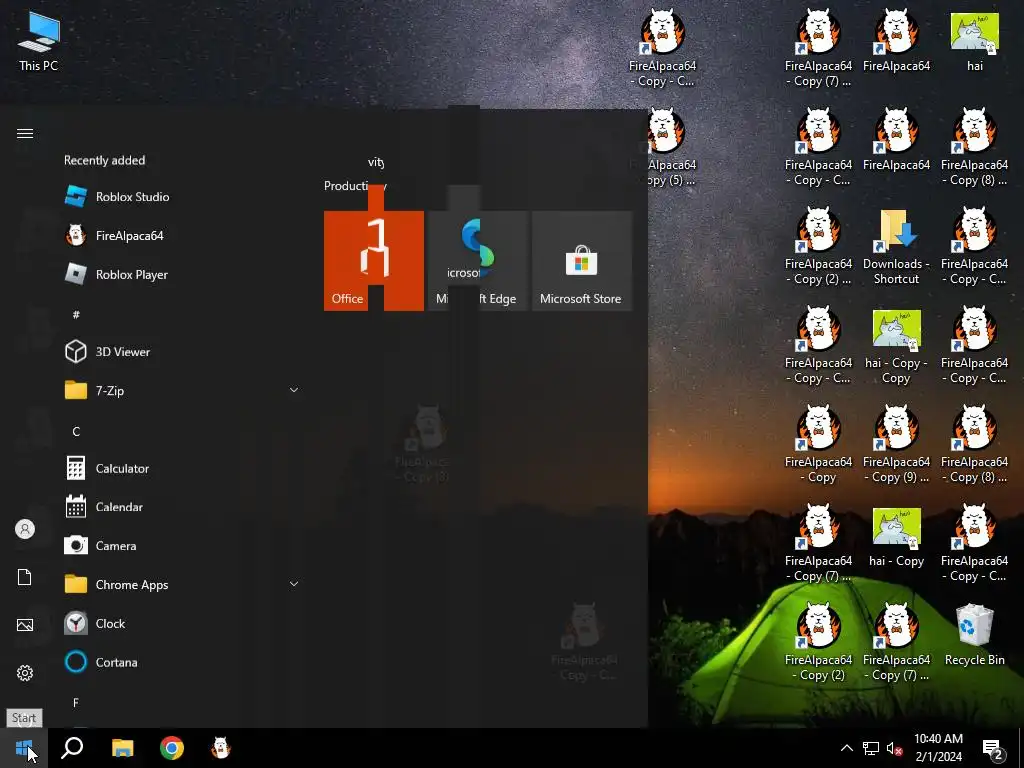The height and width of the screenshot is (768, 1024).
Task: Click the # letter header in app list
Action: [76, 314]
